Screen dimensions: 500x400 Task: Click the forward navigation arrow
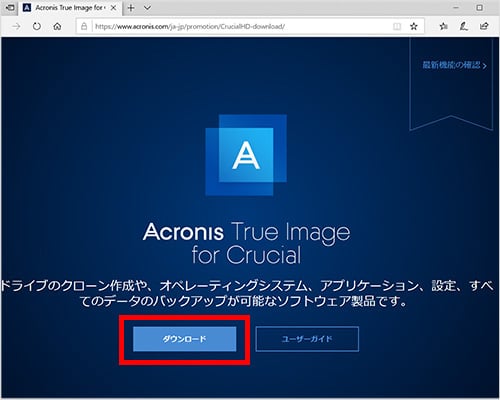pyautogui.click(x=16, y=26)
